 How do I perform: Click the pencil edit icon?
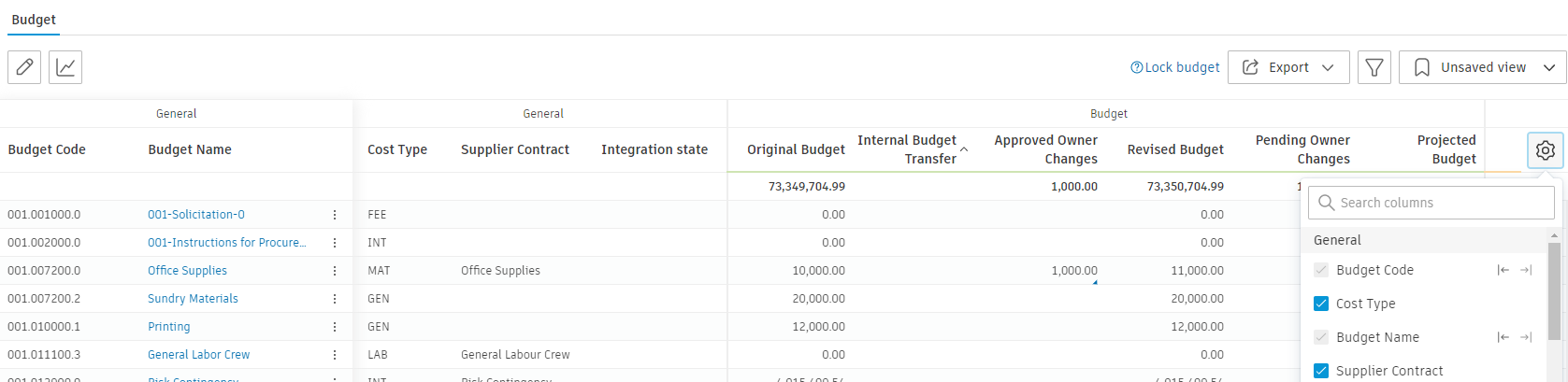(x=24, y=67)
